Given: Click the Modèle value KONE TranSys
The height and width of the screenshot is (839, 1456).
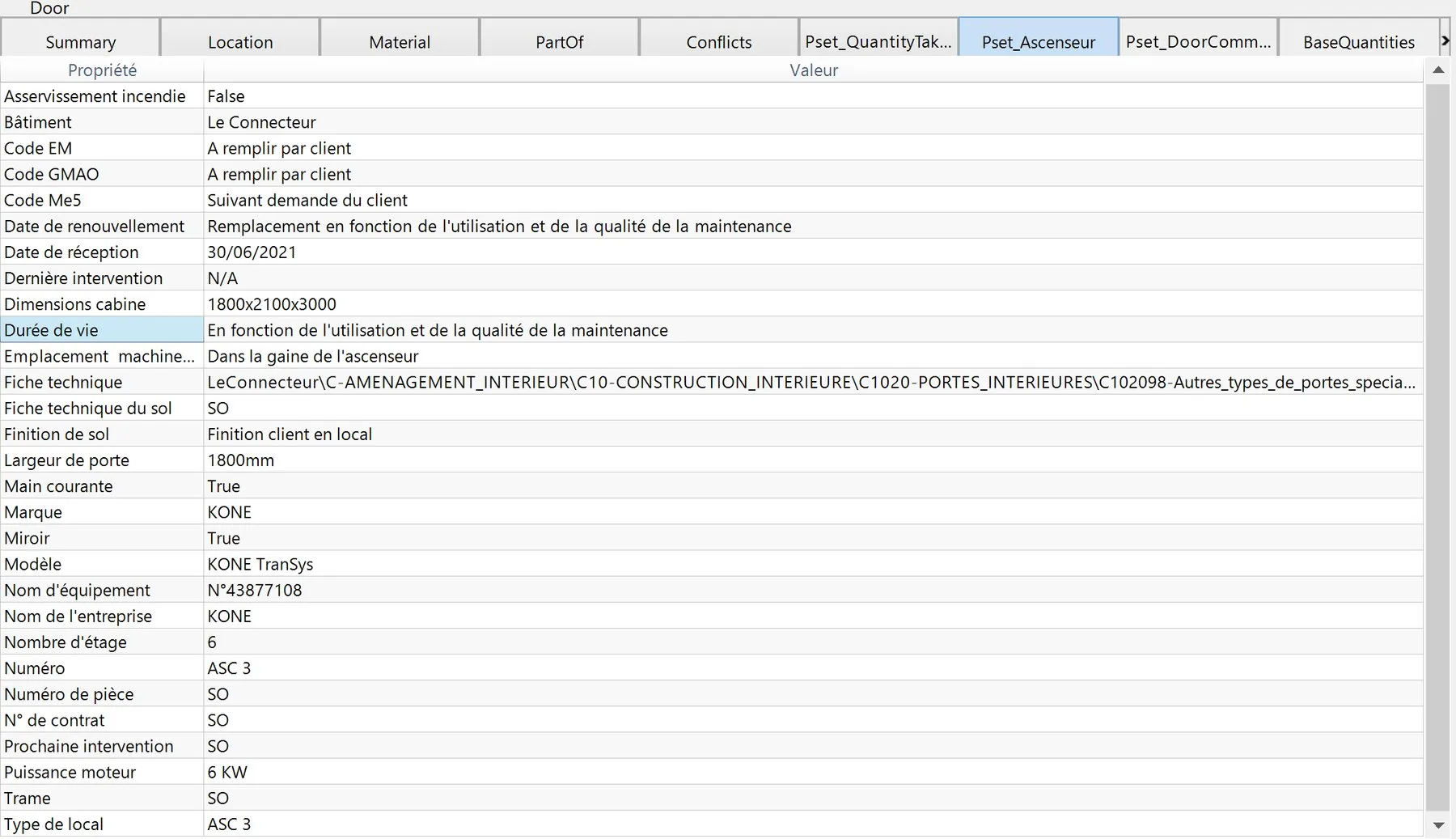Looking at the screenshot, I should tap(260, 564).
